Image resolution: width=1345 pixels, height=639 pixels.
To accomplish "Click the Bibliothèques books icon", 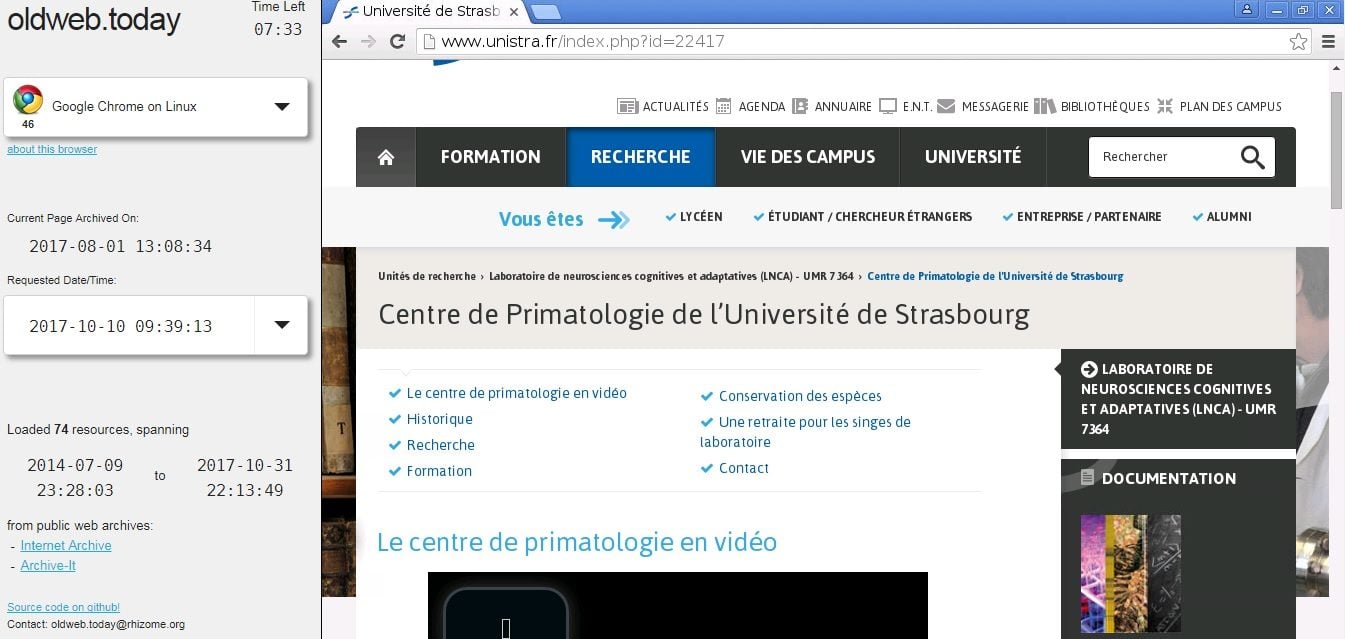I will point(1045,106).
